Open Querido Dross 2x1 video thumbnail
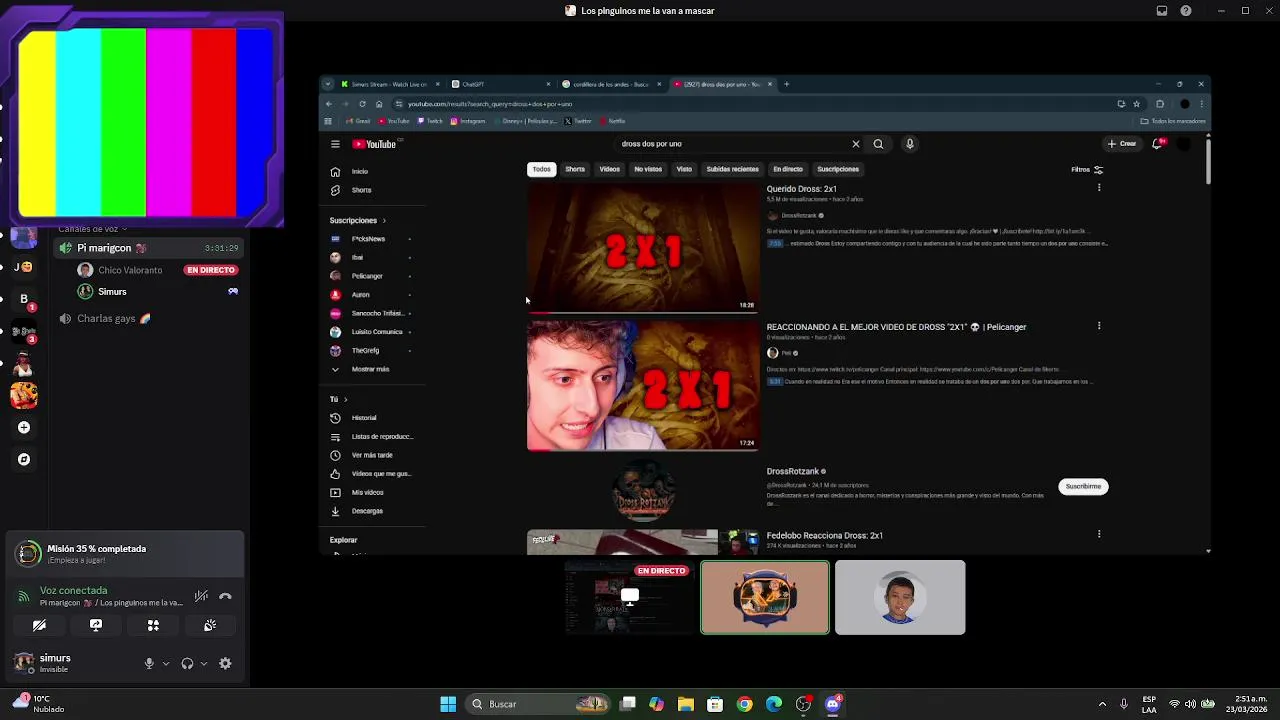Viewport: 1280px width, 720px height. (x=643, y=247)
